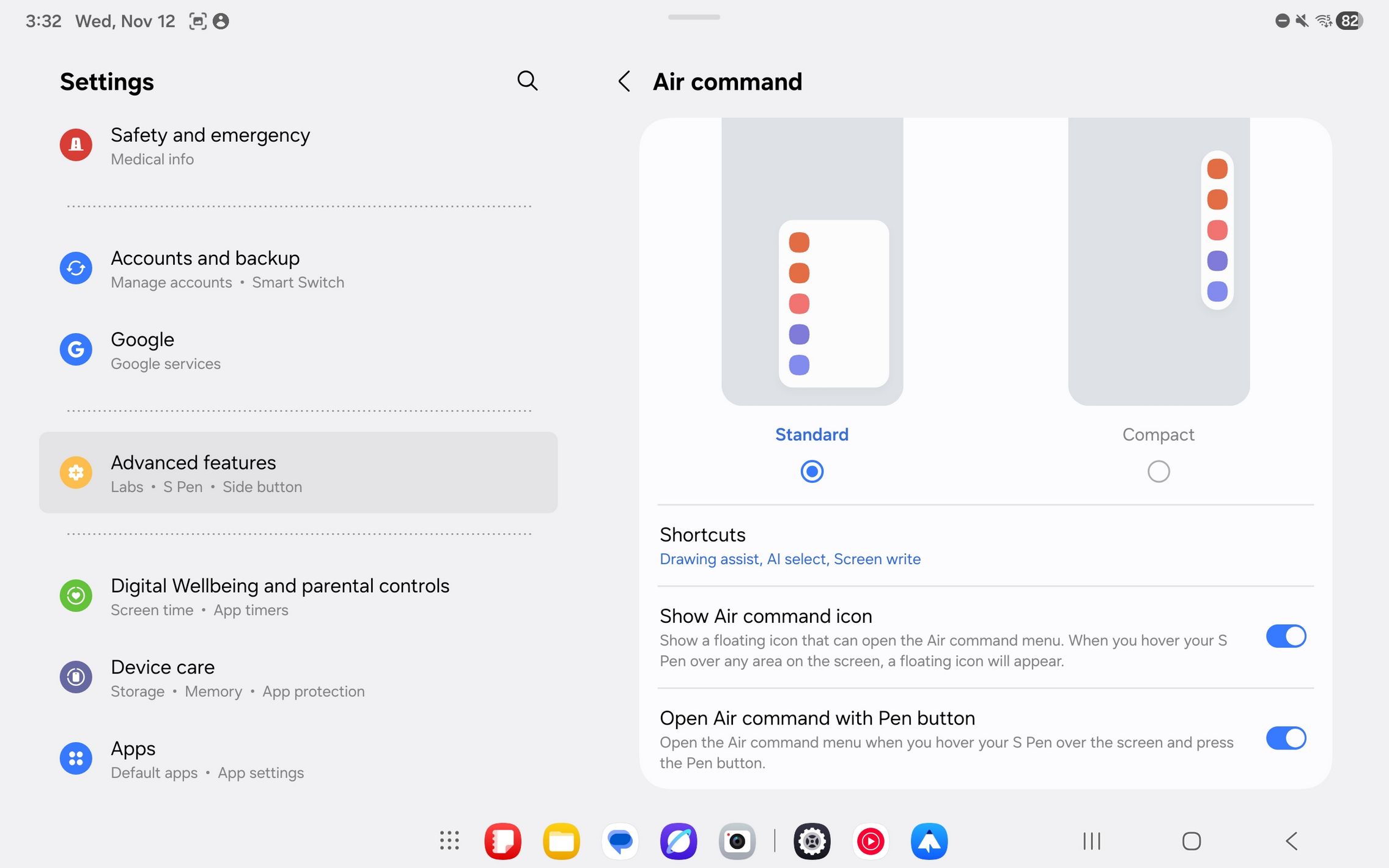
Task: Select the Standard radio button
Action: (812, 471)
